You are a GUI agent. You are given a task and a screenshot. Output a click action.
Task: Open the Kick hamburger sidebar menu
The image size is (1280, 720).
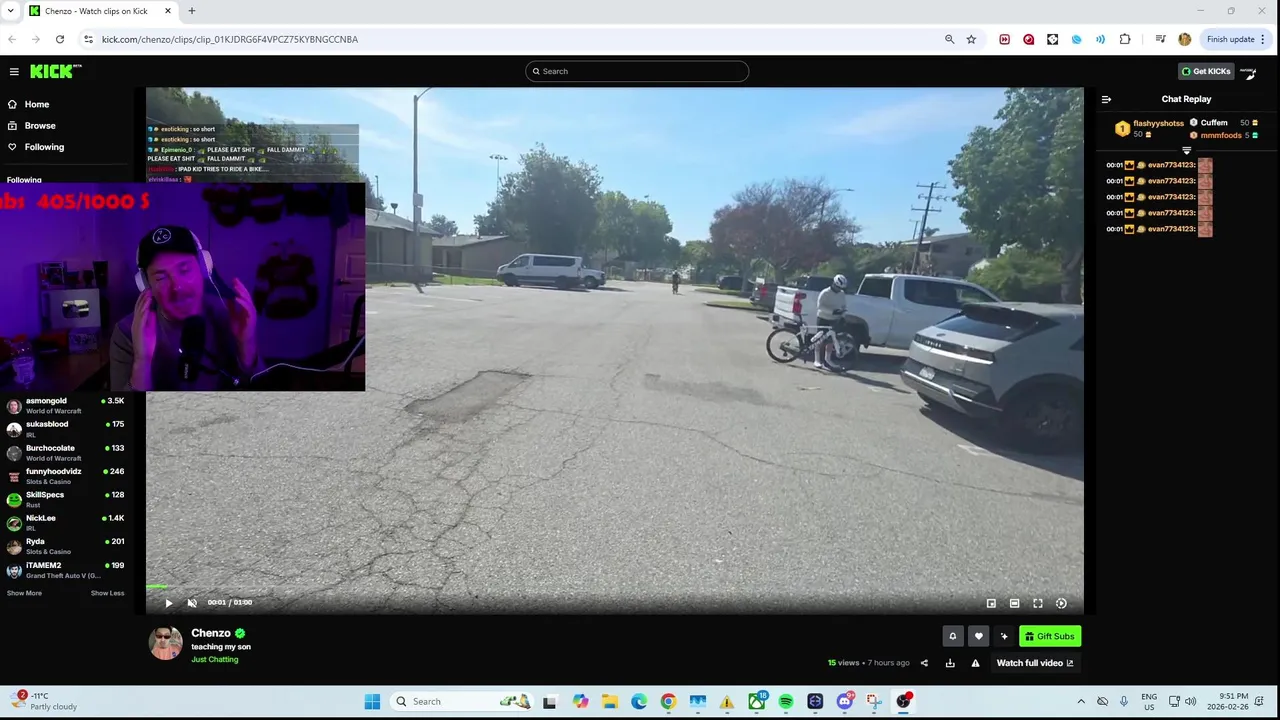pos(14,71)
